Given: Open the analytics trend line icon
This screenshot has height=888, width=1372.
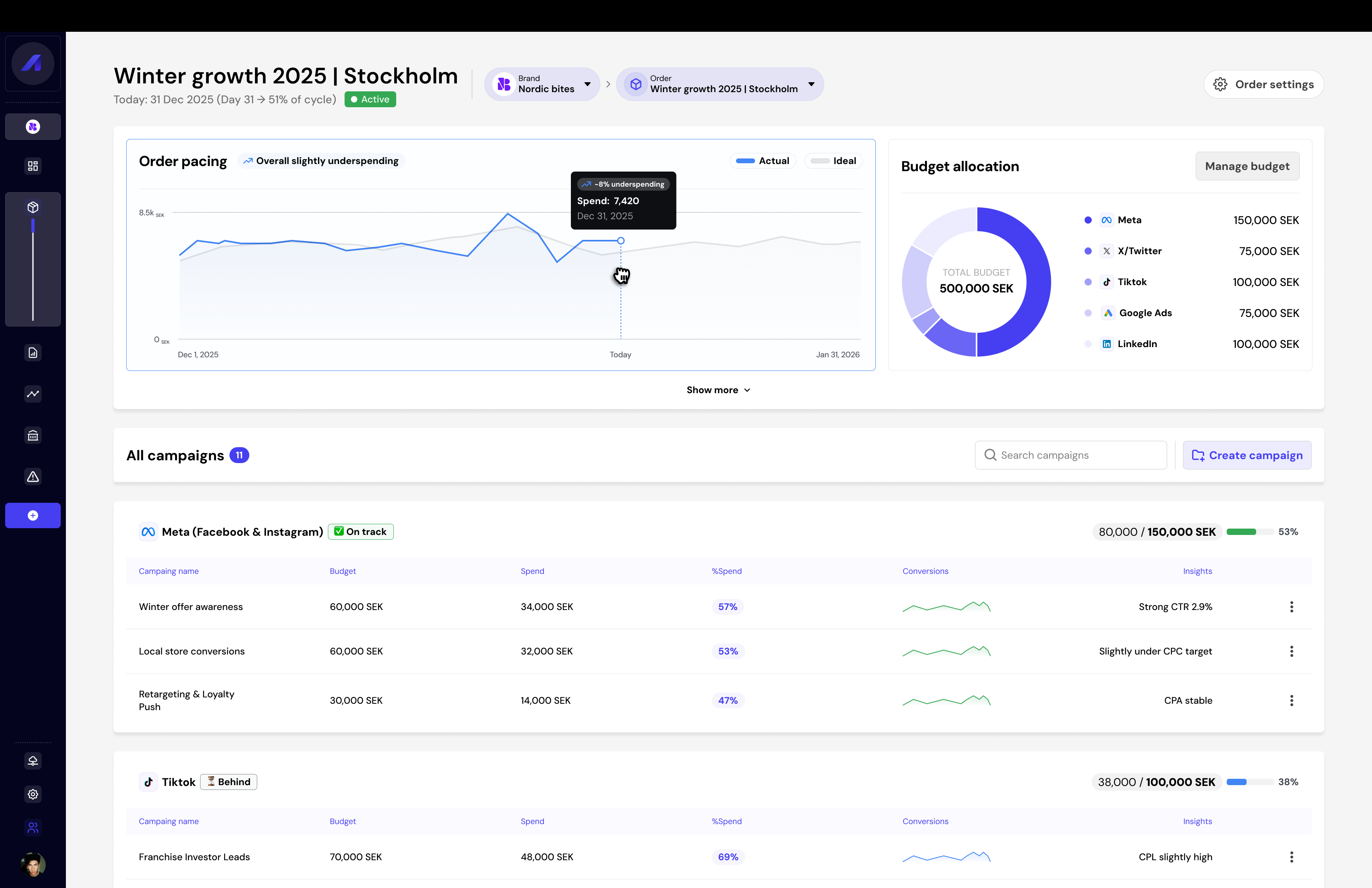Looking at the screenshot, I should coord(33,394).
